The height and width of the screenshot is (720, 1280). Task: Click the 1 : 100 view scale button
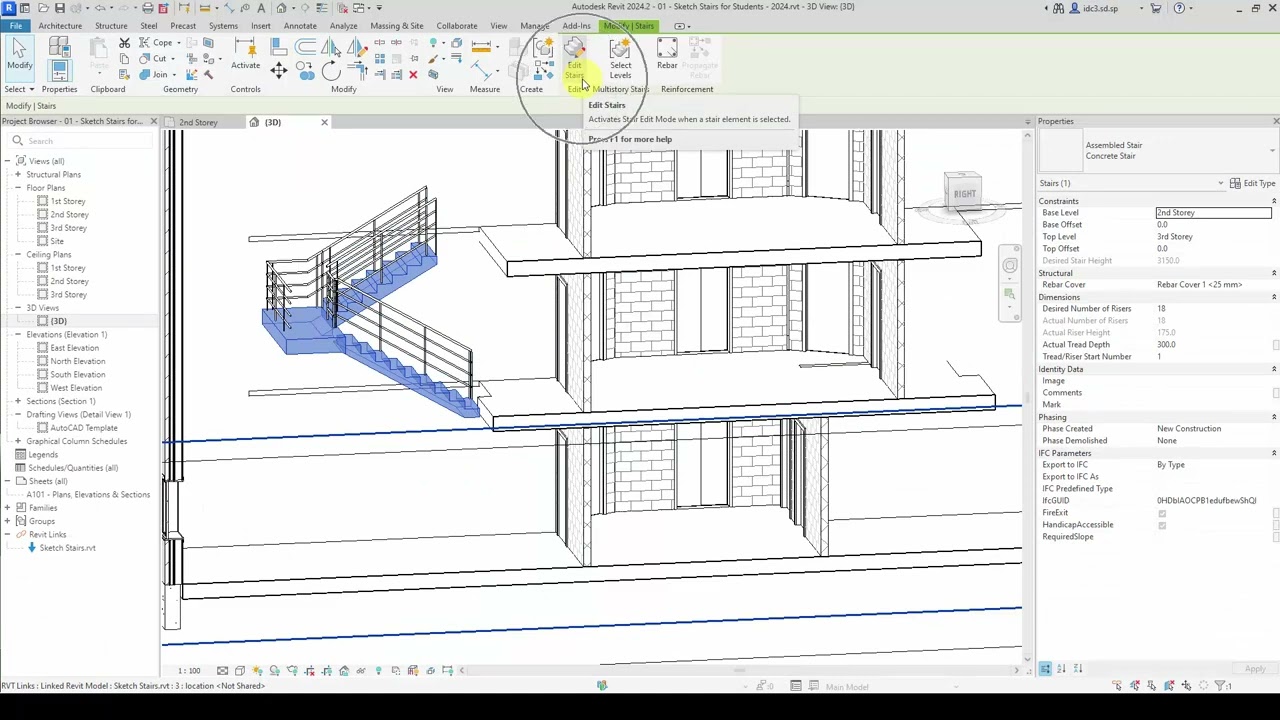pyautogui.click(x=189, y=671)
